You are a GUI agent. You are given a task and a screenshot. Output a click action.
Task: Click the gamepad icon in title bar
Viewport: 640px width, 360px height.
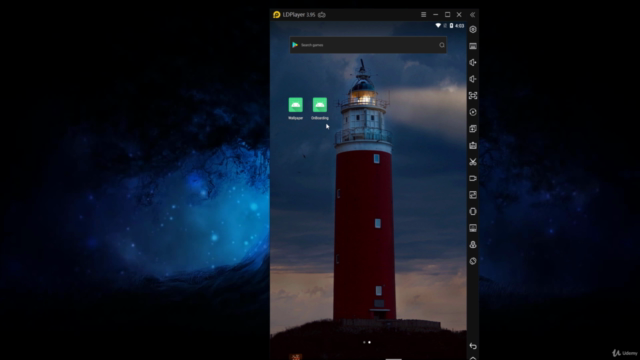pyautogui.click(x=322, y=15)
